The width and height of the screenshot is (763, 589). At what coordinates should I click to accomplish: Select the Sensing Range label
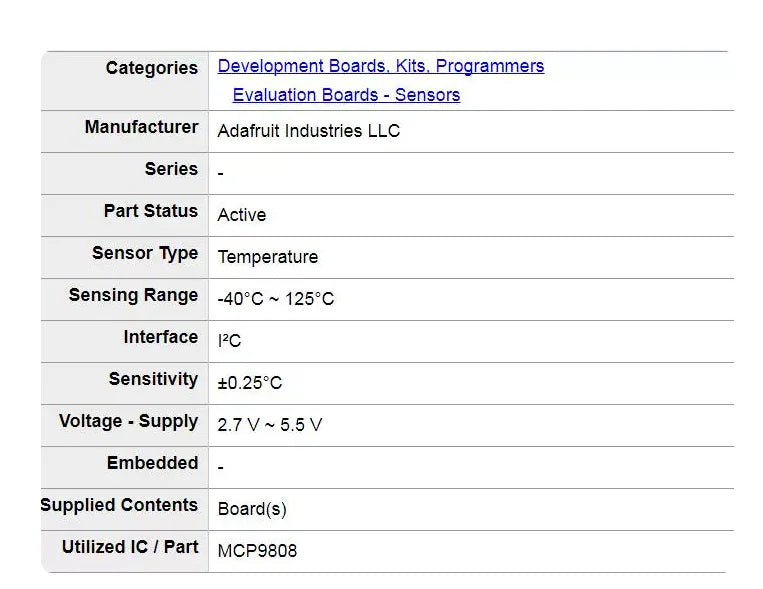pos(133,295)
